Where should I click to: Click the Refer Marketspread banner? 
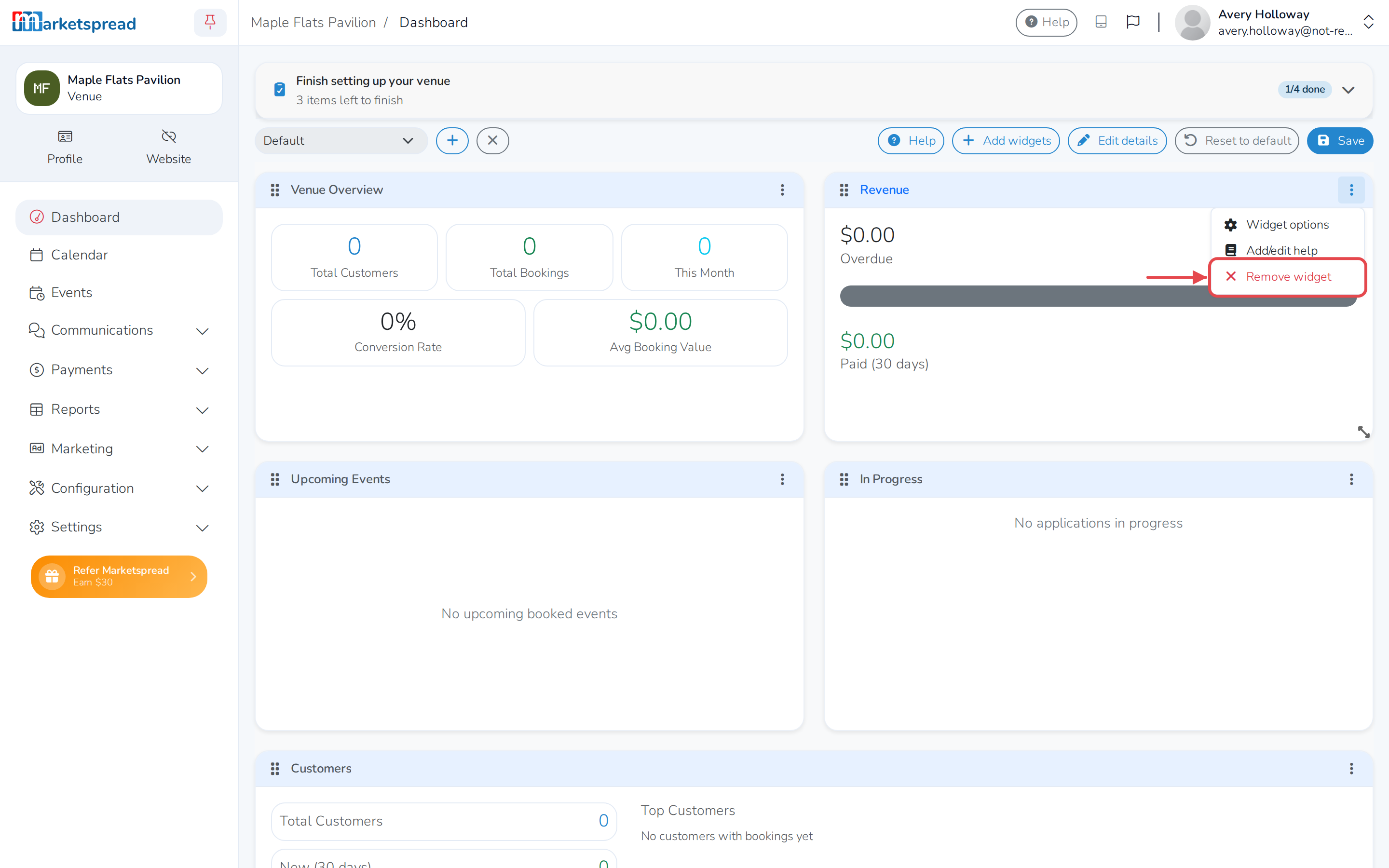click(x=119, y=576)
